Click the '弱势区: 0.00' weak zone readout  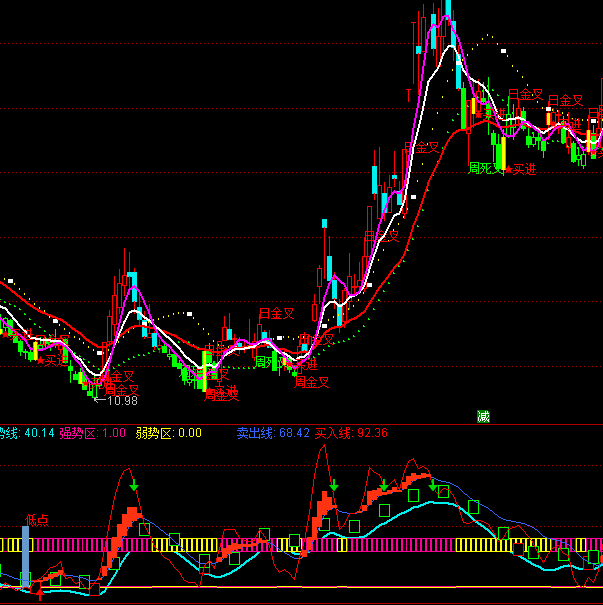pos(169,433)
